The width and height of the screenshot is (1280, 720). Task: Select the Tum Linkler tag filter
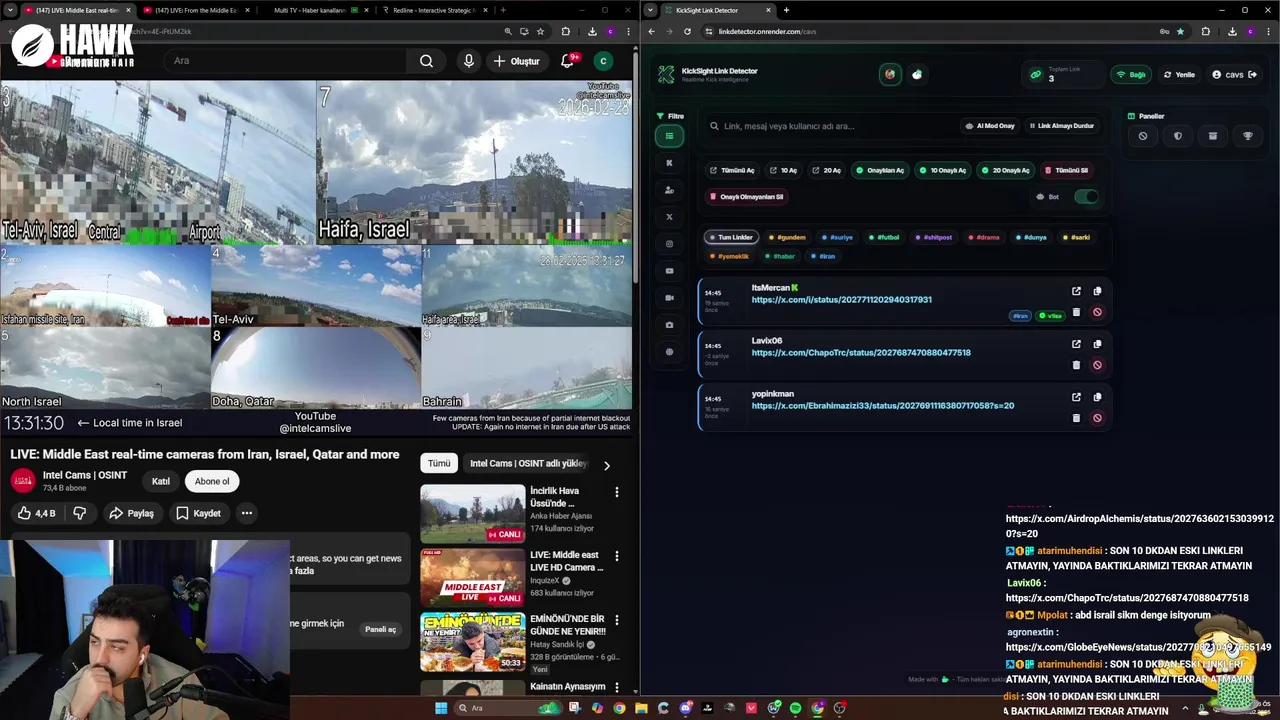tap(731, 238)
